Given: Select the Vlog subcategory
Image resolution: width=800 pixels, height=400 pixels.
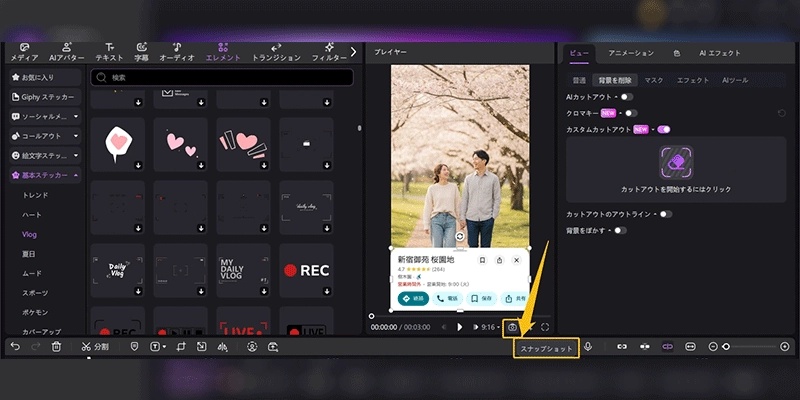Looking at the screenshot, I should coord(29,234).
